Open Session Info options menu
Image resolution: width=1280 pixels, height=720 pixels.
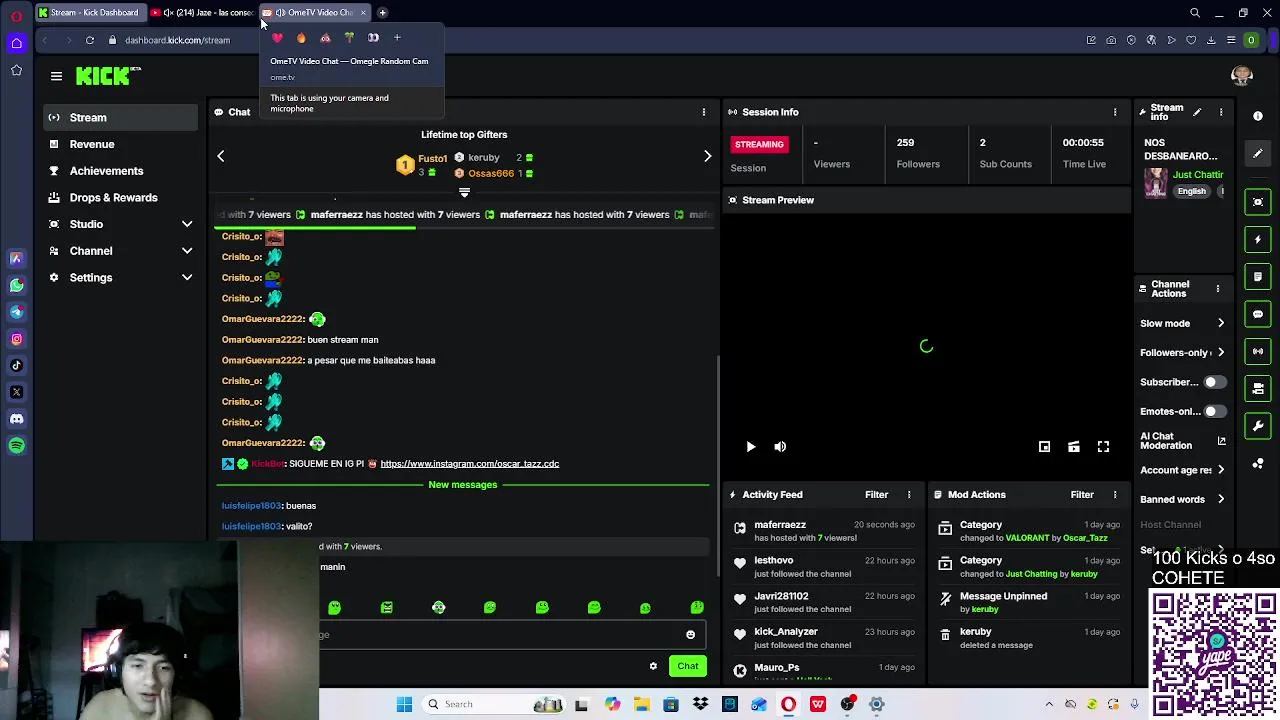click(x=1115, y=112)
